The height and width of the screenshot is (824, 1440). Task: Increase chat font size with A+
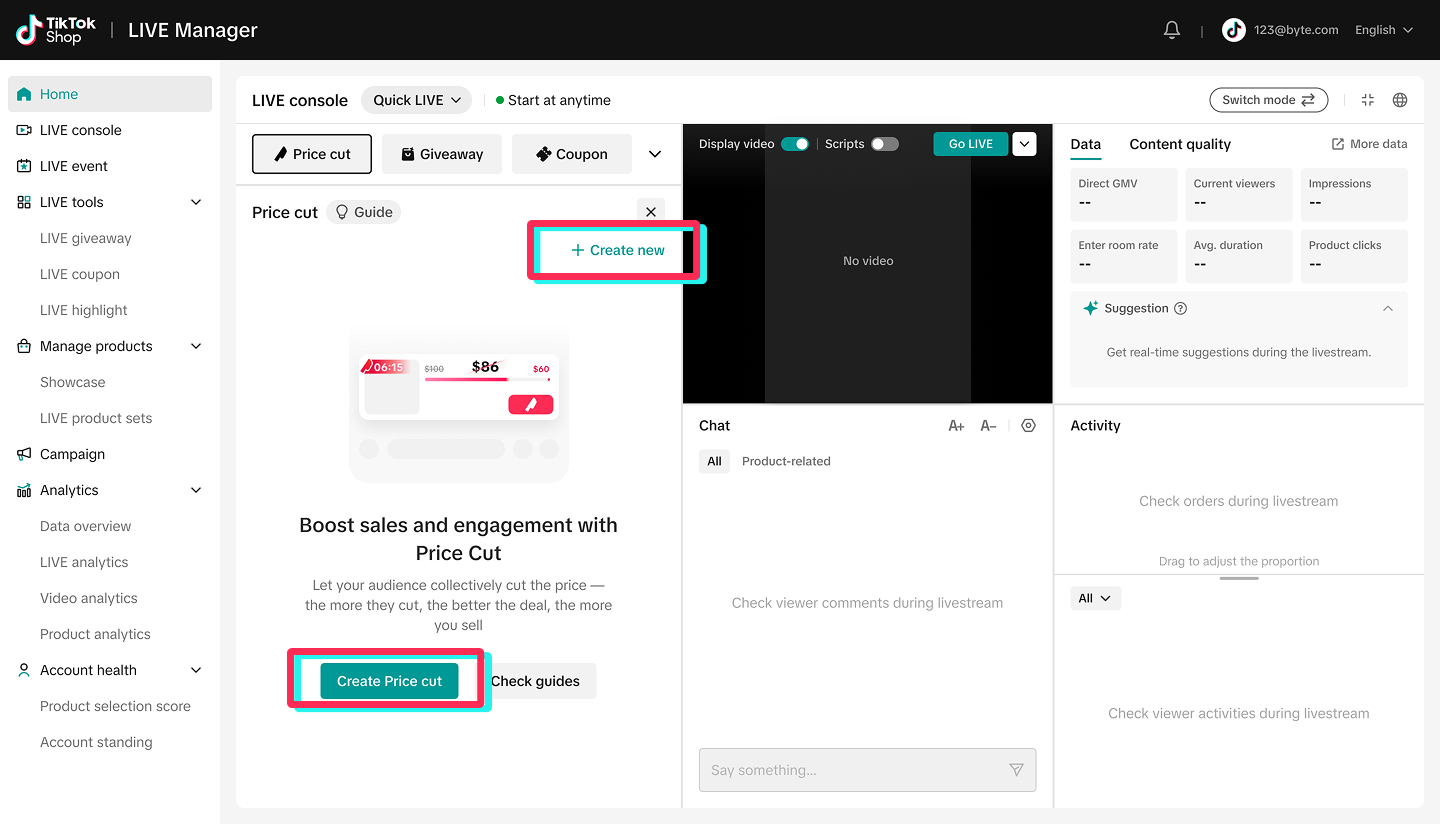[956, 426]
